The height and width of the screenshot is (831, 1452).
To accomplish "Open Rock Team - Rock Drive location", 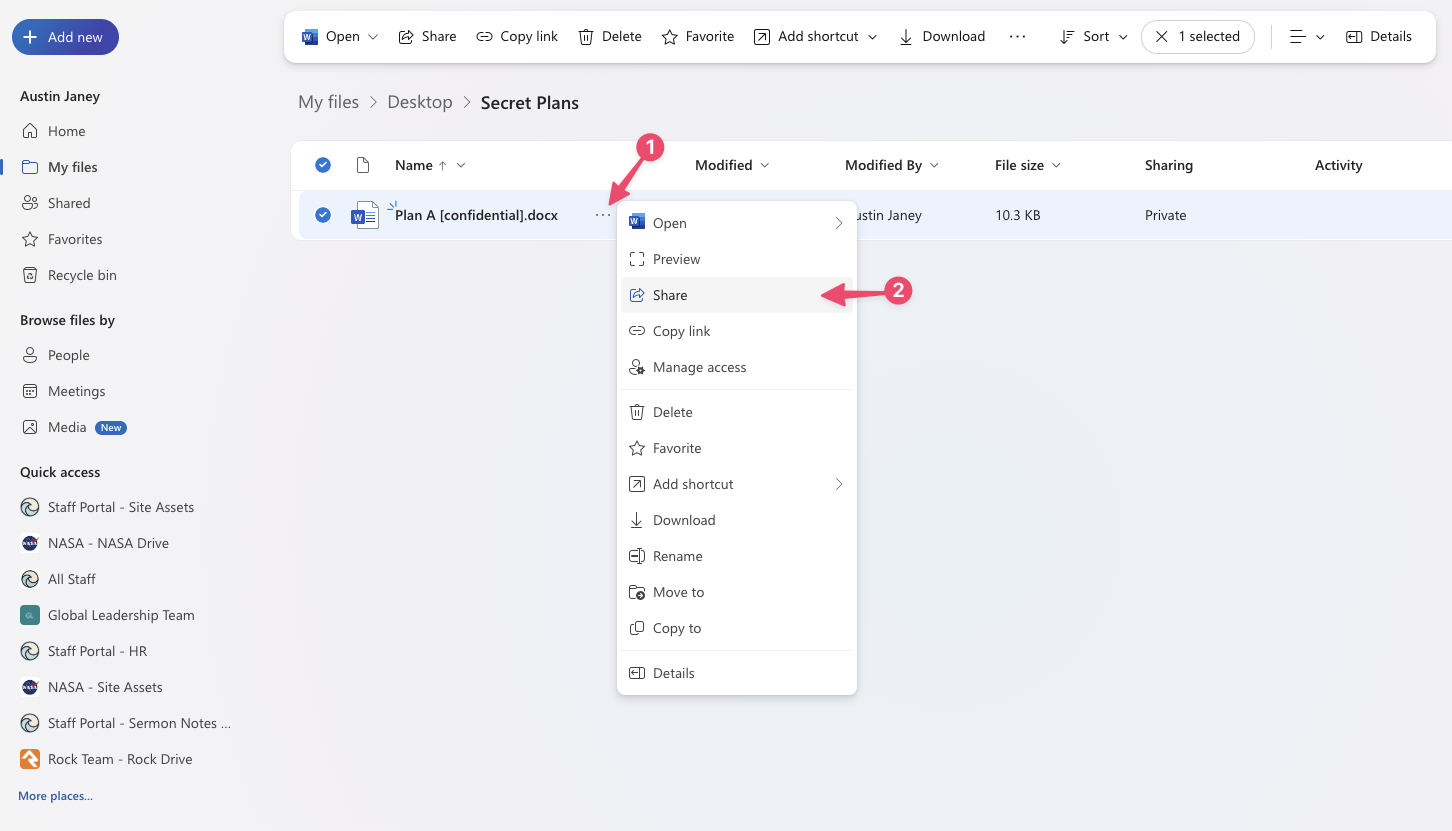I will 119,759.
